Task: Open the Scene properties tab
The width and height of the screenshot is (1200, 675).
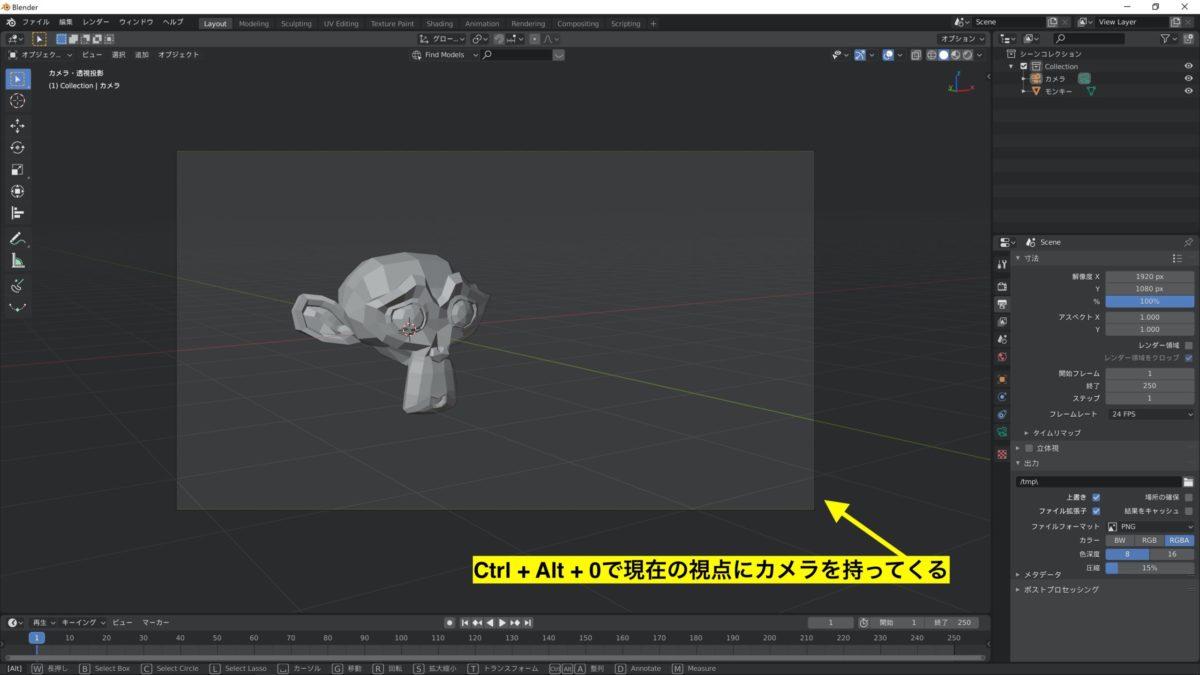Action: click(x=1002, y=339)
